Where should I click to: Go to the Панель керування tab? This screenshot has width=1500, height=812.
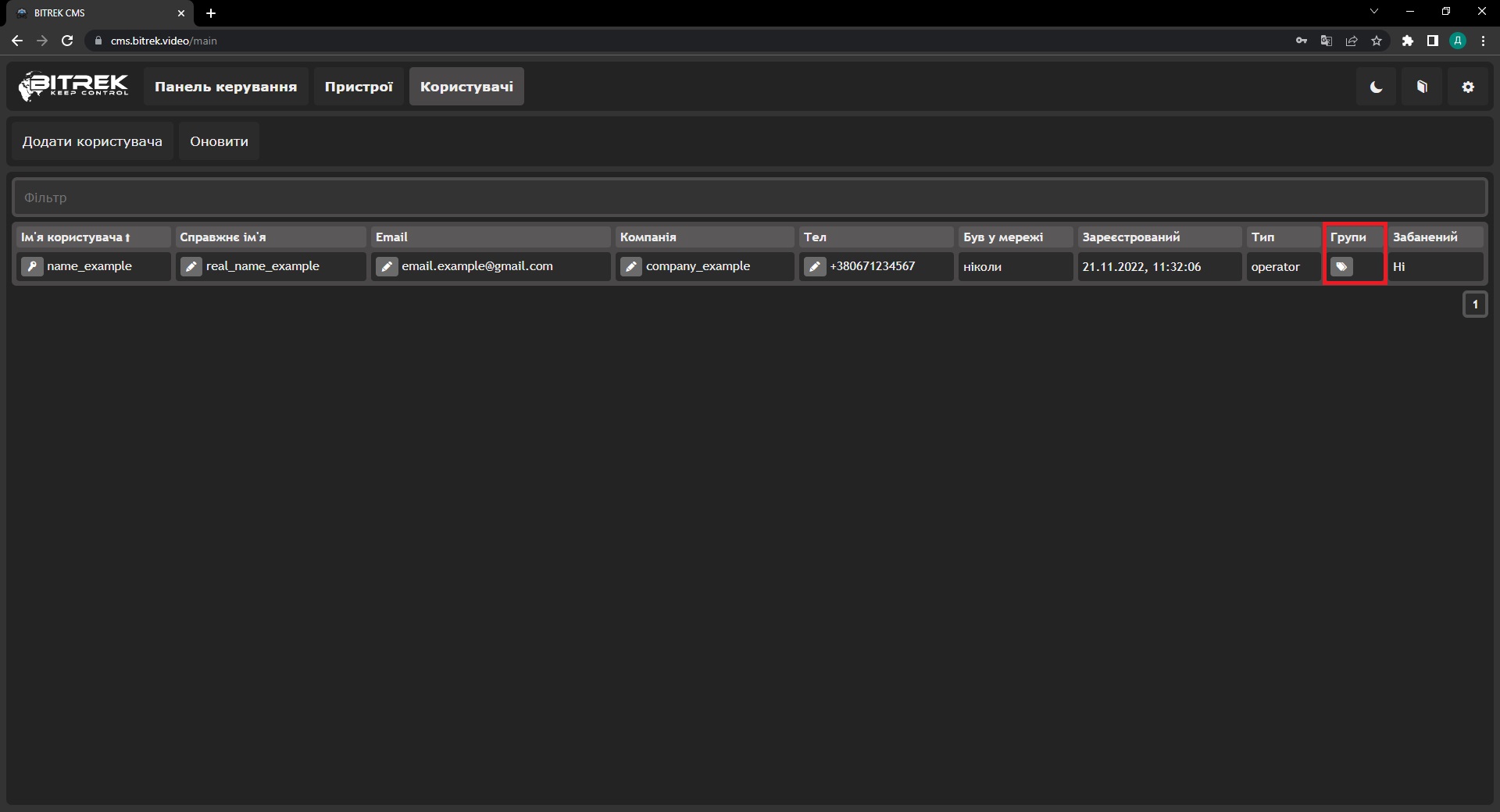[x=226, y=87]
